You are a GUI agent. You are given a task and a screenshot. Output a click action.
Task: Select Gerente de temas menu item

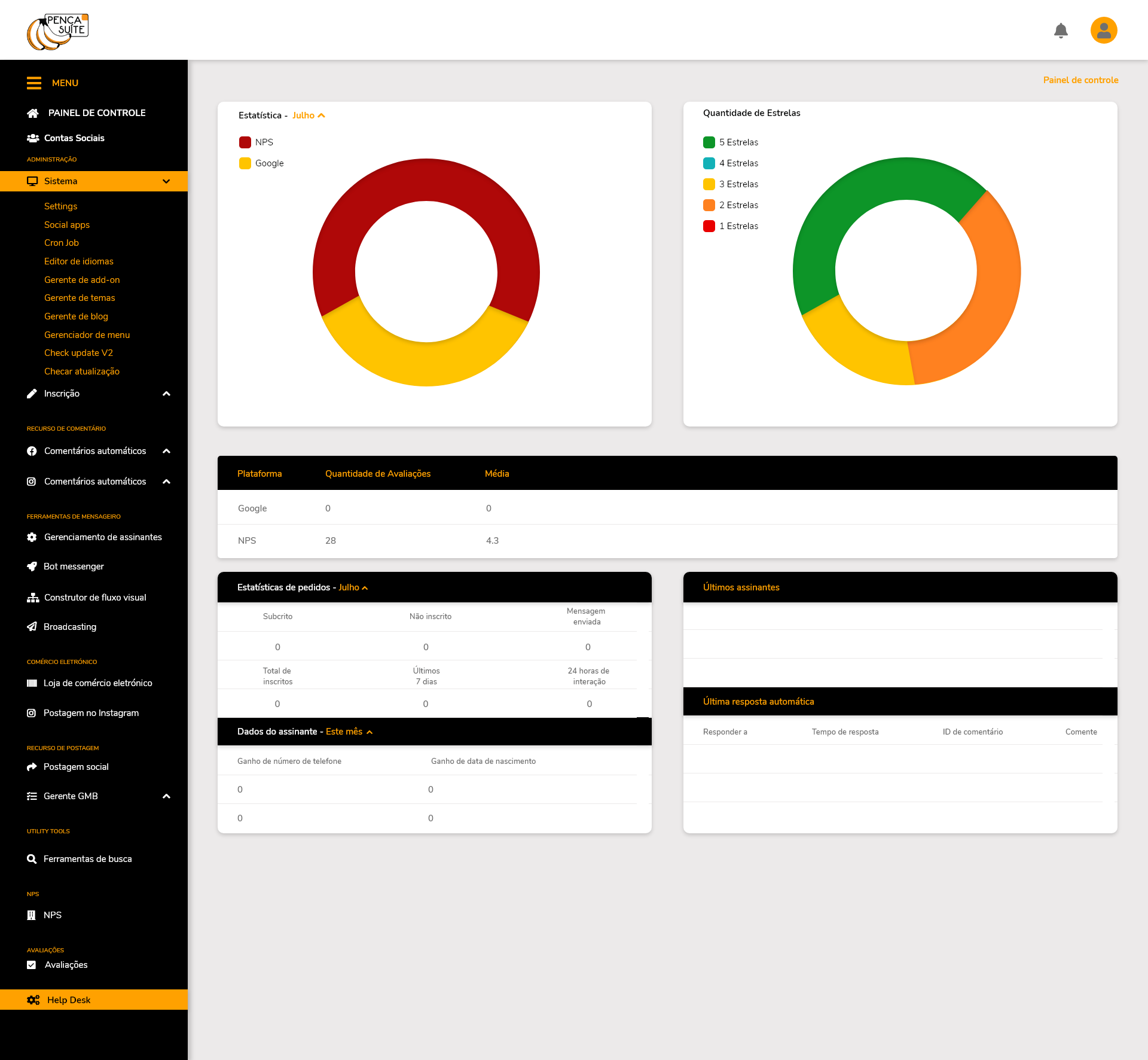tap(80, 298)
